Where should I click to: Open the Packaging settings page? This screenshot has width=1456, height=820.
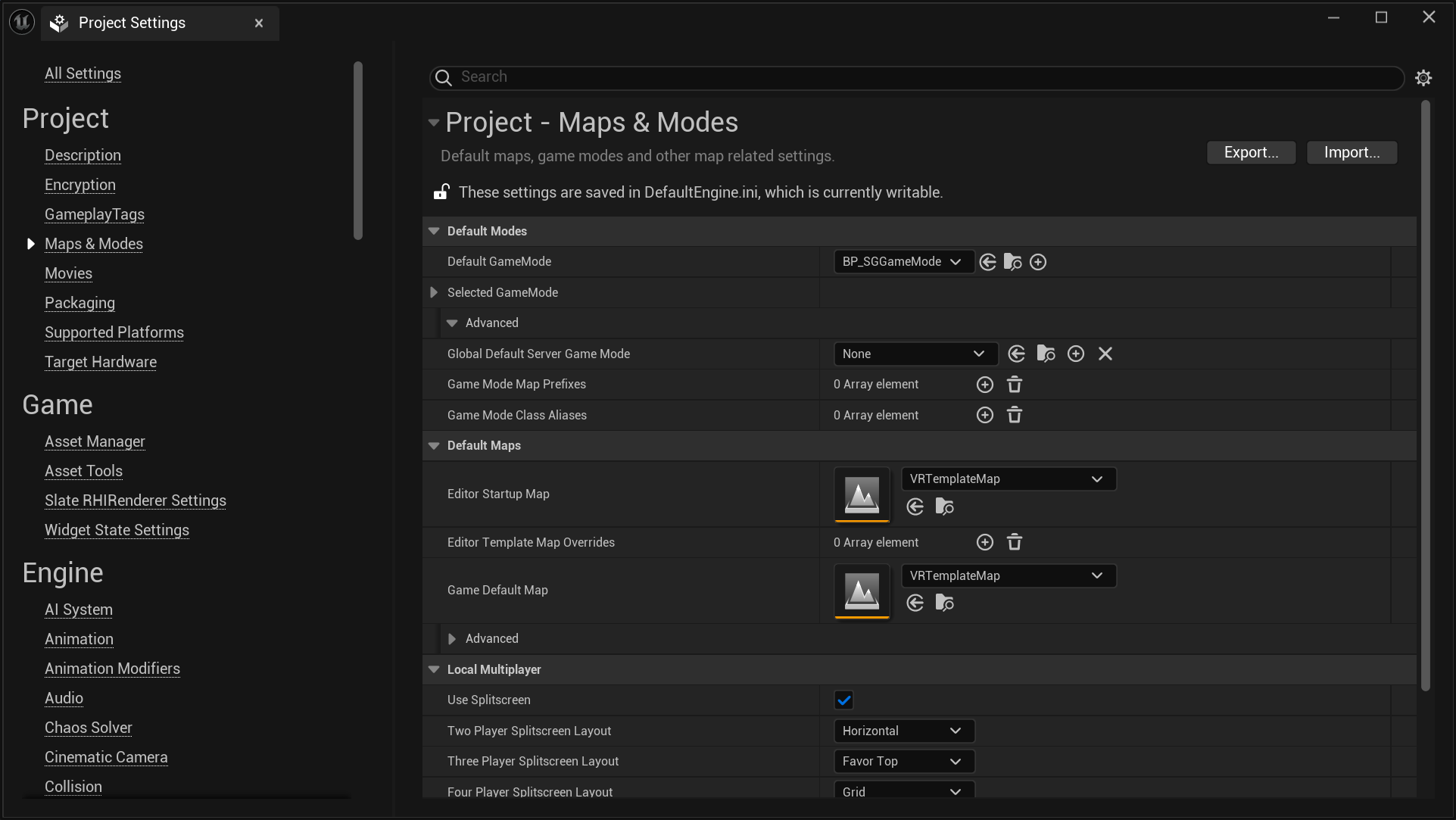click(x=80, y=303)
